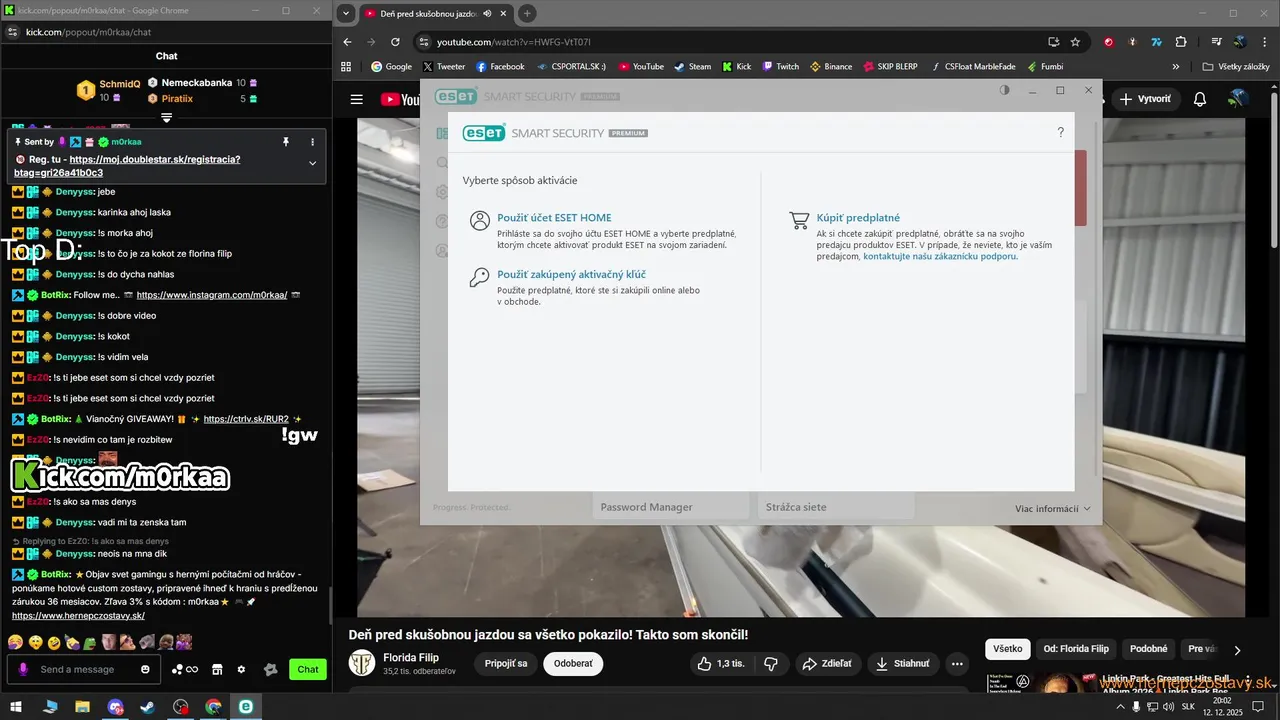Open Binance bookmark
This screenshot has width=1280, height=720.
tap(831, 67)
